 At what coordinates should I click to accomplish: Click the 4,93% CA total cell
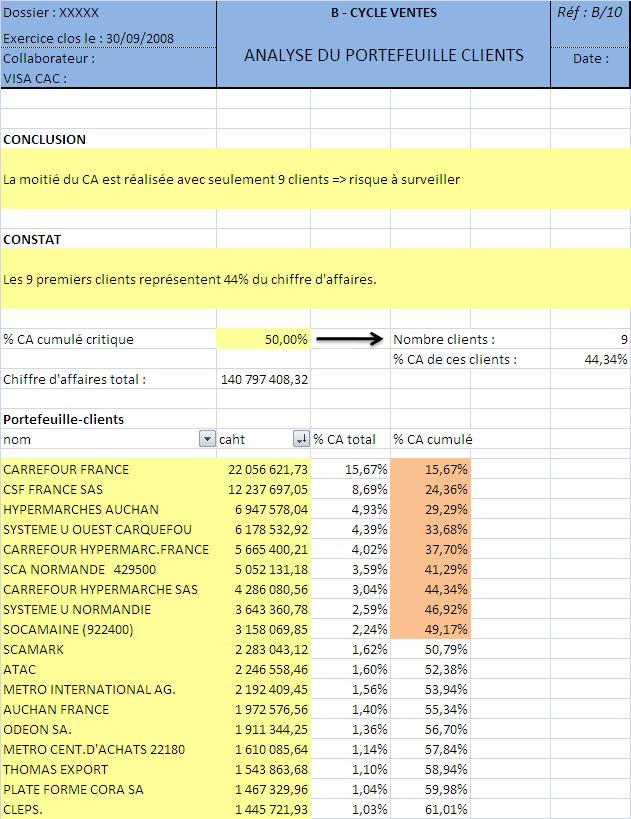[350, 509]
